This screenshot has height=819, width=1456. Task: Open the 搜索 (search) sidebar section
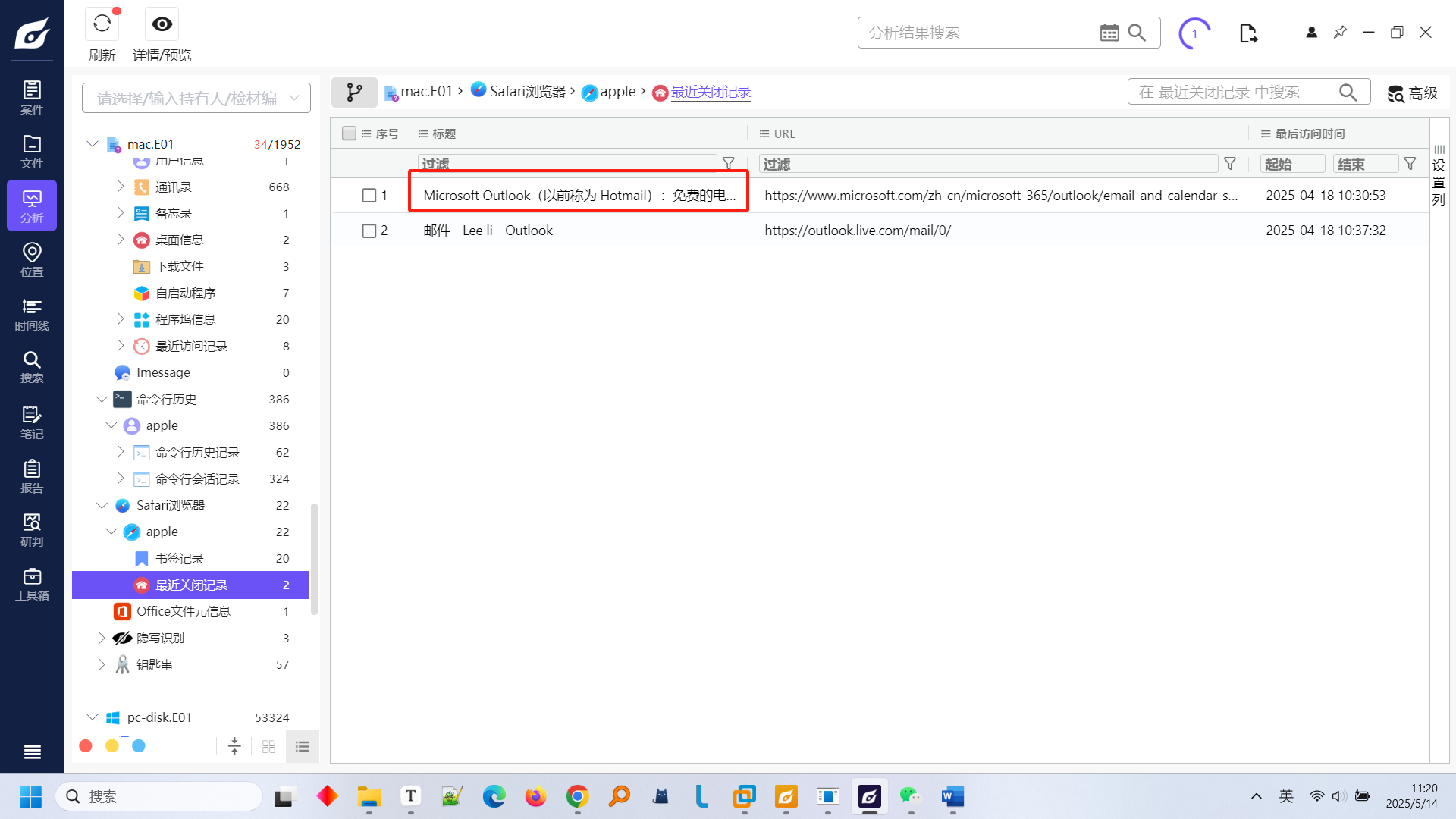[x=32, y=367]
